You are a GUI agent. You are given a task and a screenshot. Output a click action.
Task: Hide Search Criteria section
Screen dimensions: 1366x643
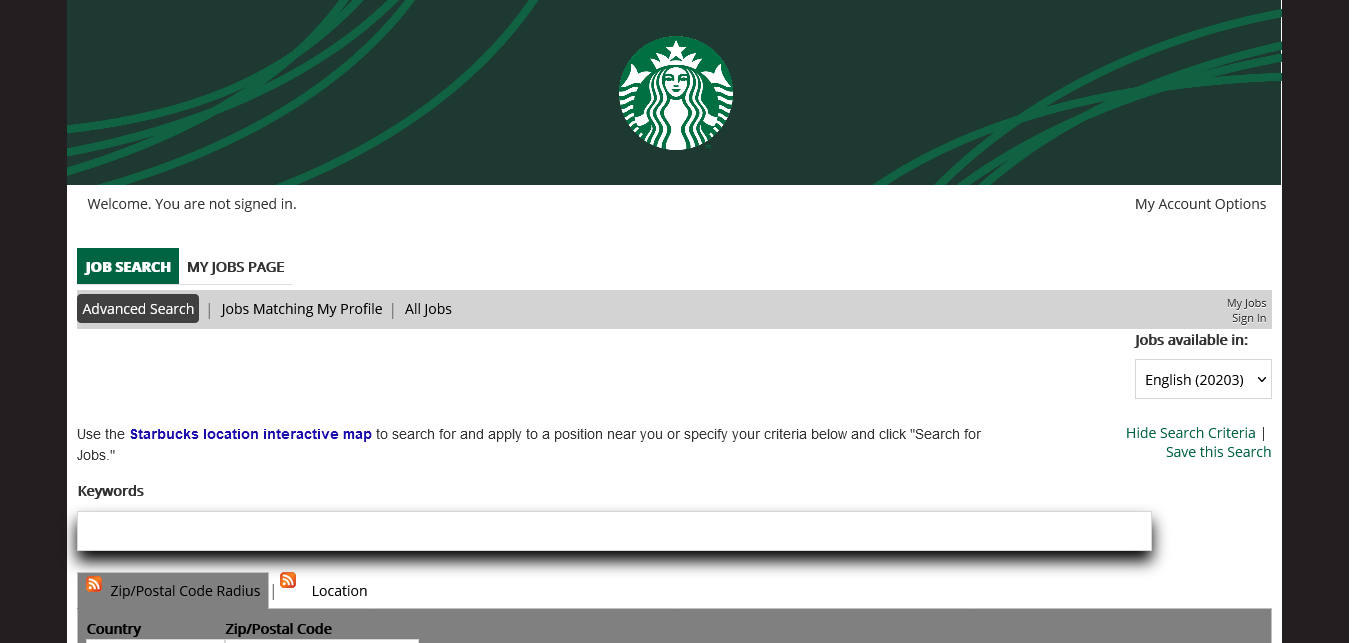[1190, 433]
